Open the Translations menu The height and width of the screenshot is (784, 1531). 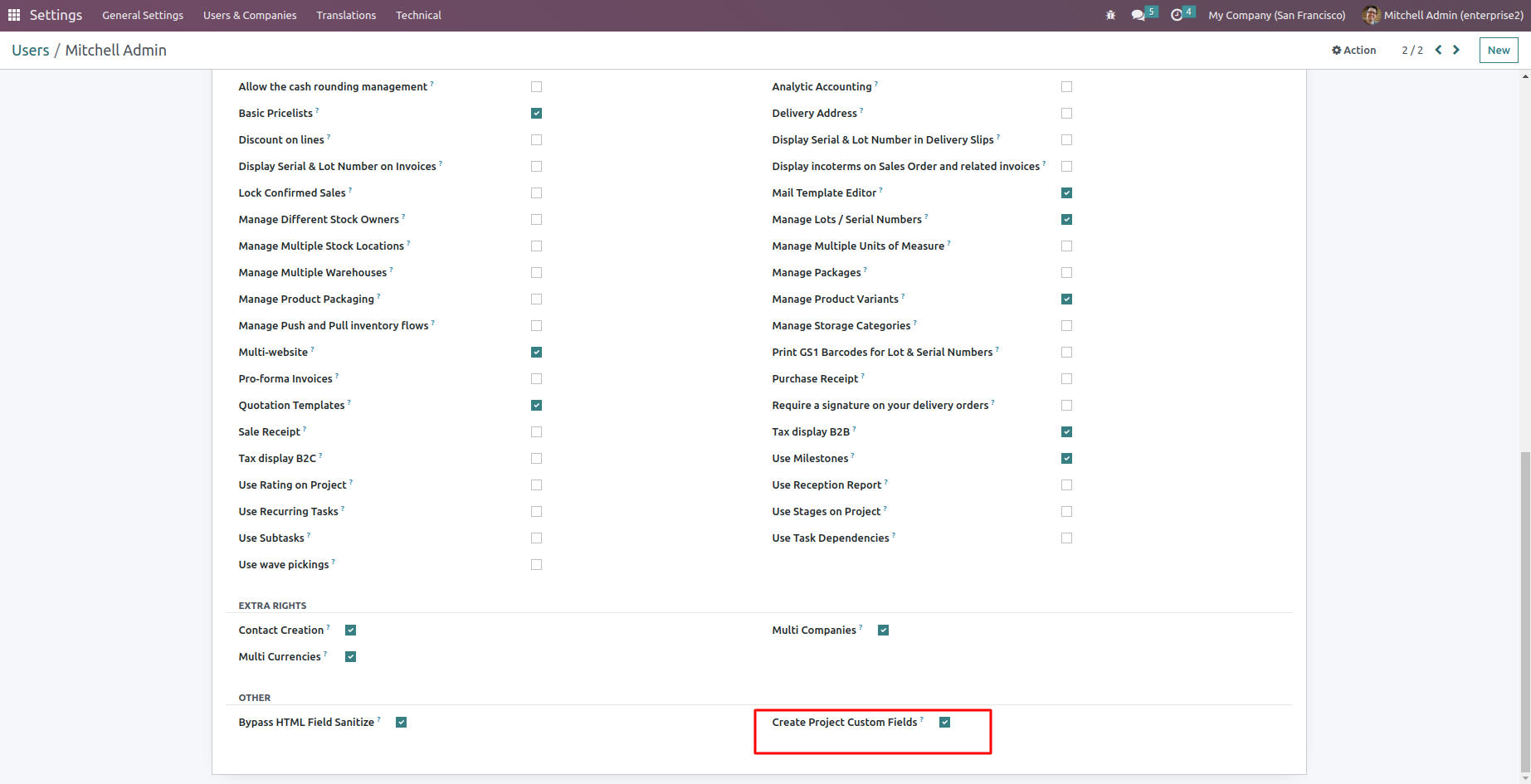click(346, 15)
